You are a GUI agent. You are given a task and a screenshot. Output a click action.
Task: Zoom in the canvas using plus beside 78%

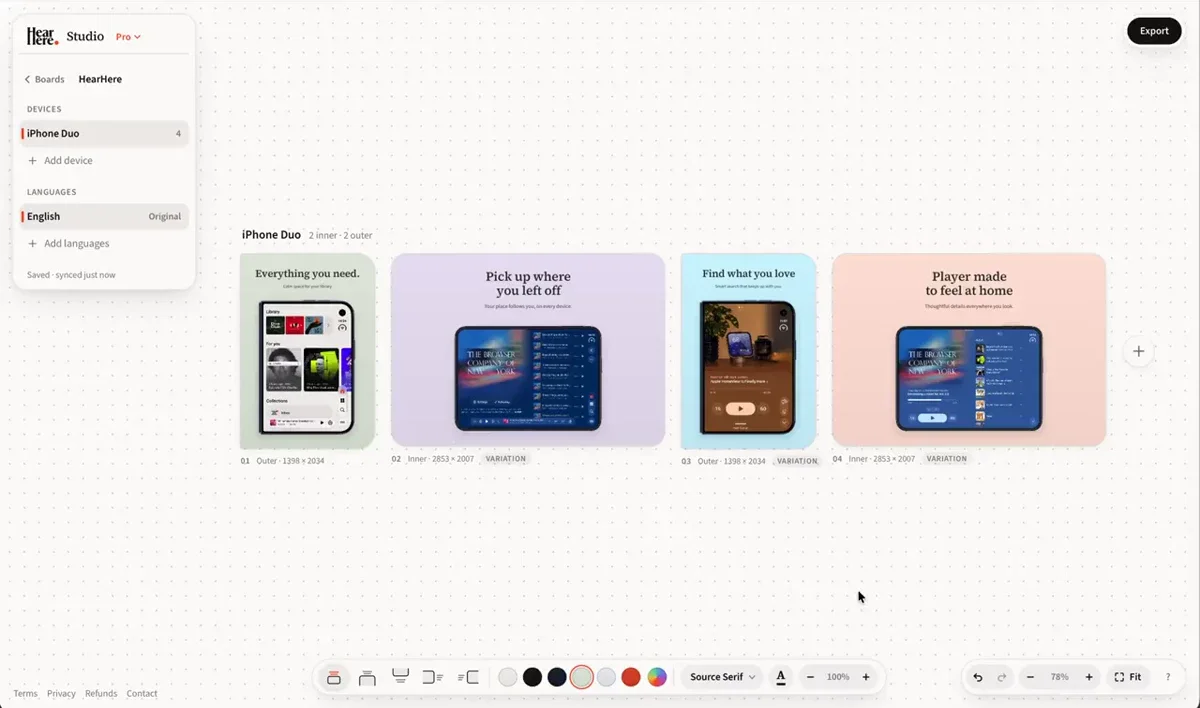[1089, 677]
